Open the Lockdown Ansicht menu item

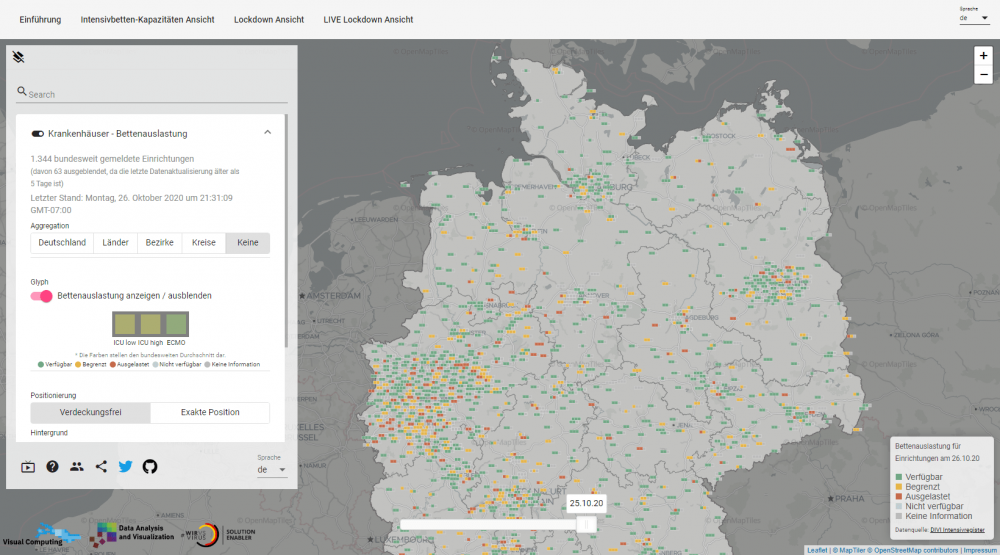click(269, 19)
